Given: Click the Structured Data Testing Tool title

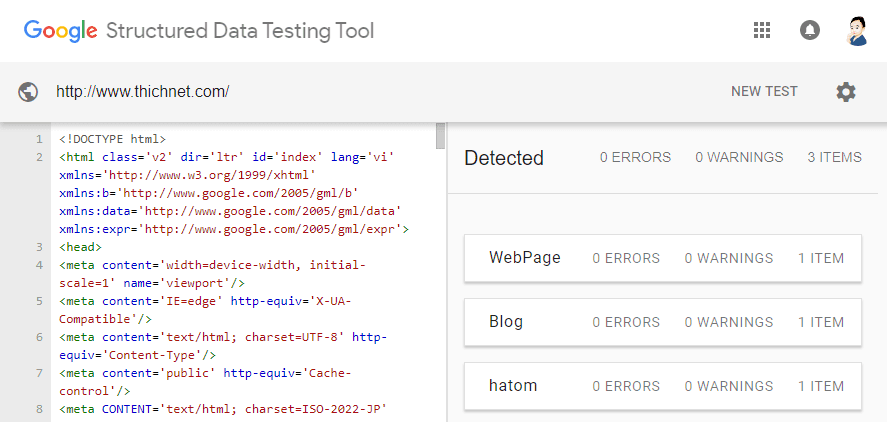Looking at the screenshot, I should [240, 31].
